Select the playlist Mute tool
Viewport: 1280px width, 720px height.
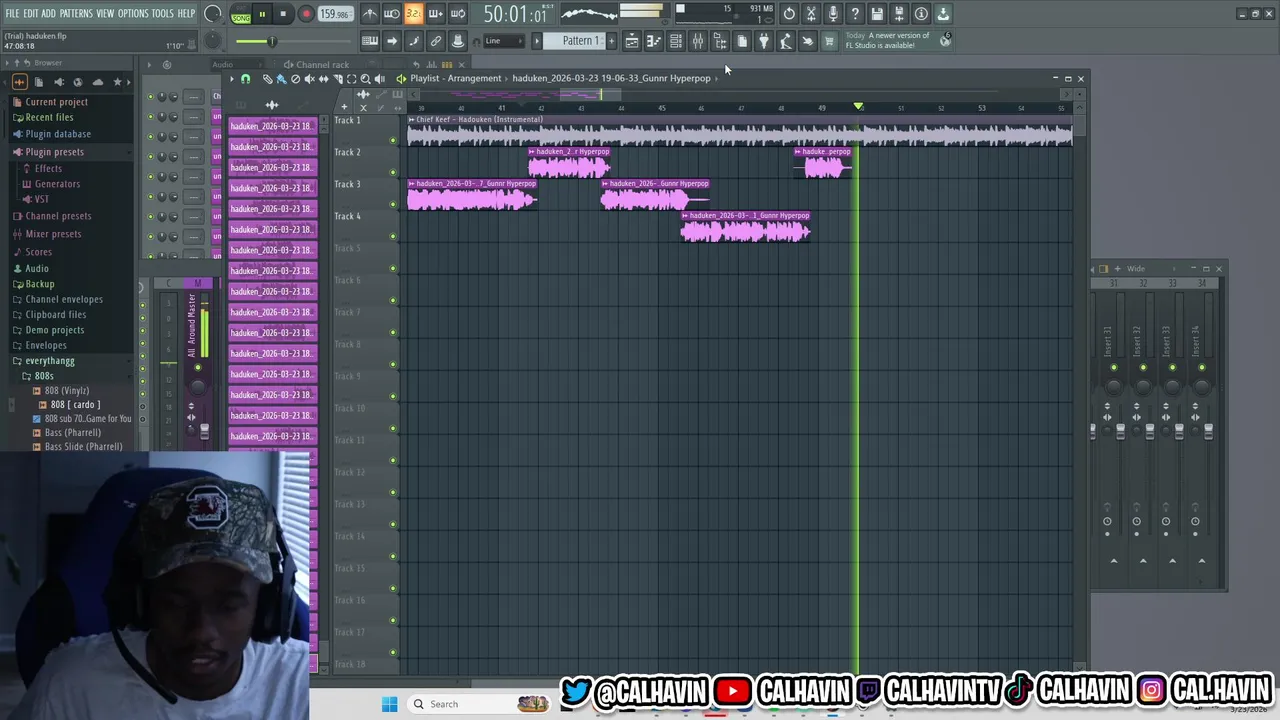click(x=309, y=78)
